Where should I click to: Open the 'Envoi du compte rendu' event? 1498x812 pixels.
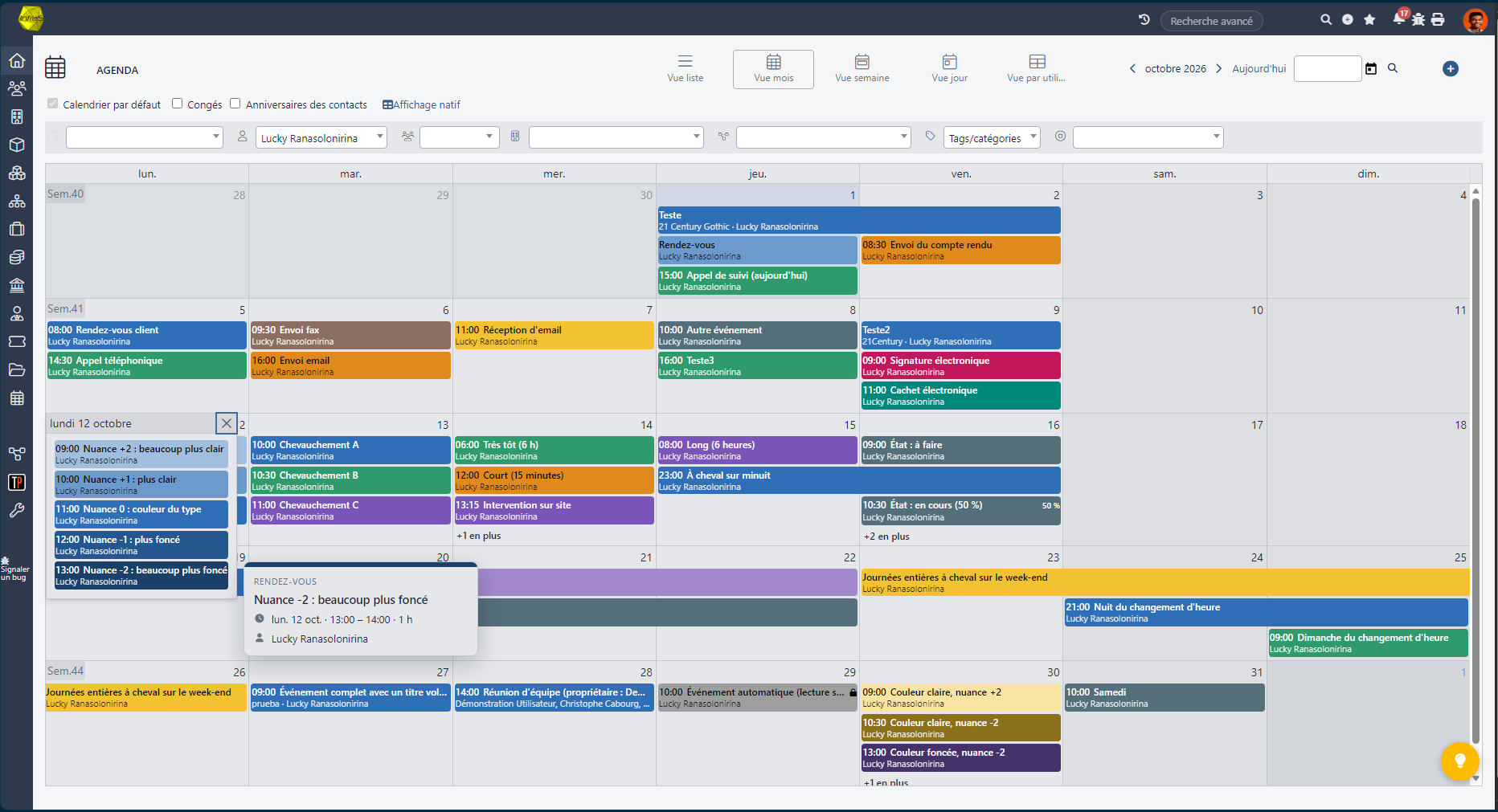(x=960, y=250)
